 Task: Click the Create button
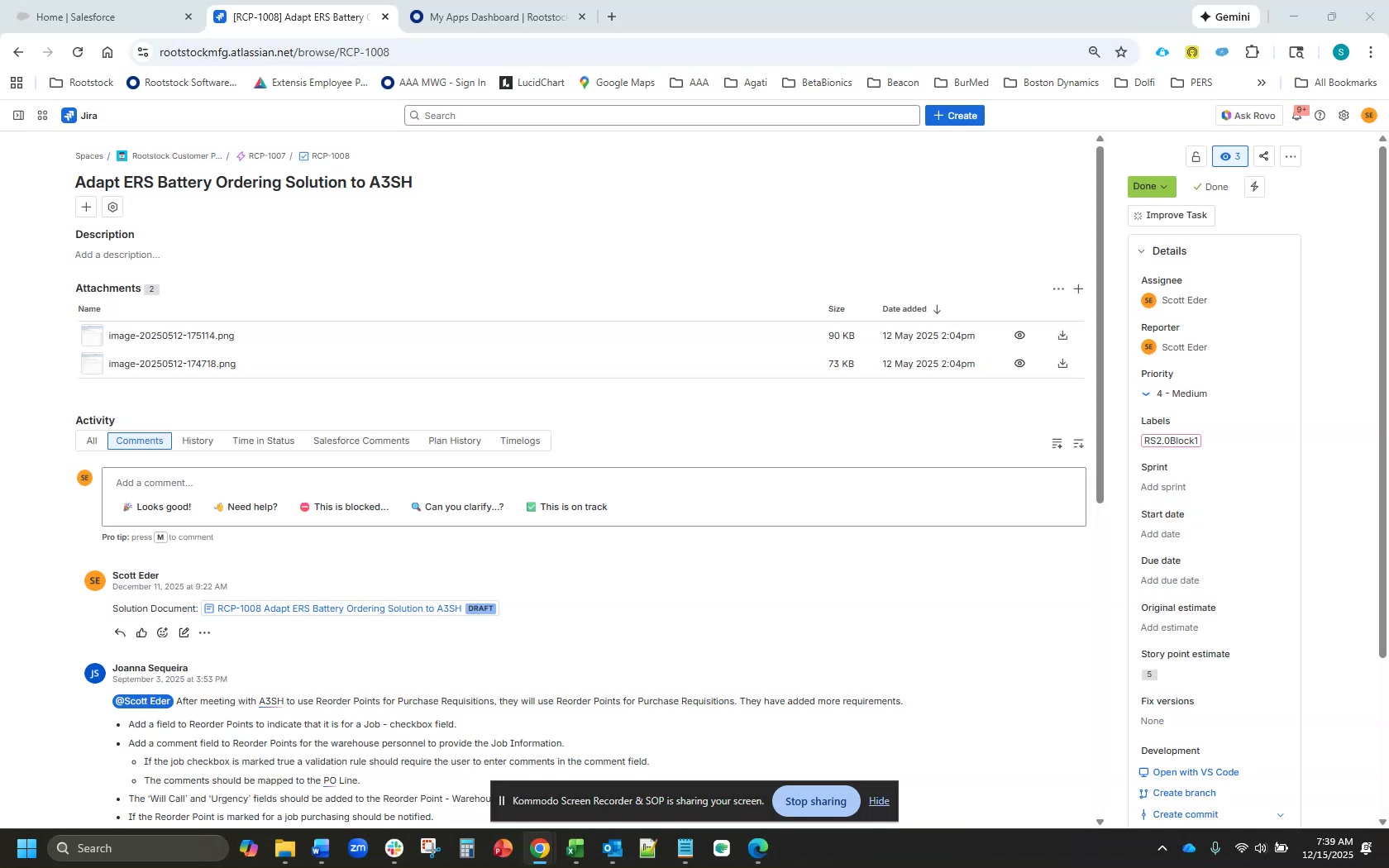[x=955, y=116]
